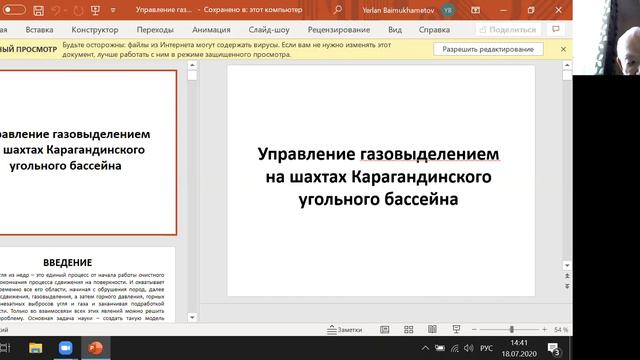This screenshot has width=640, height=360.
Task: Open the notification center icon
Action: [554, 349]
